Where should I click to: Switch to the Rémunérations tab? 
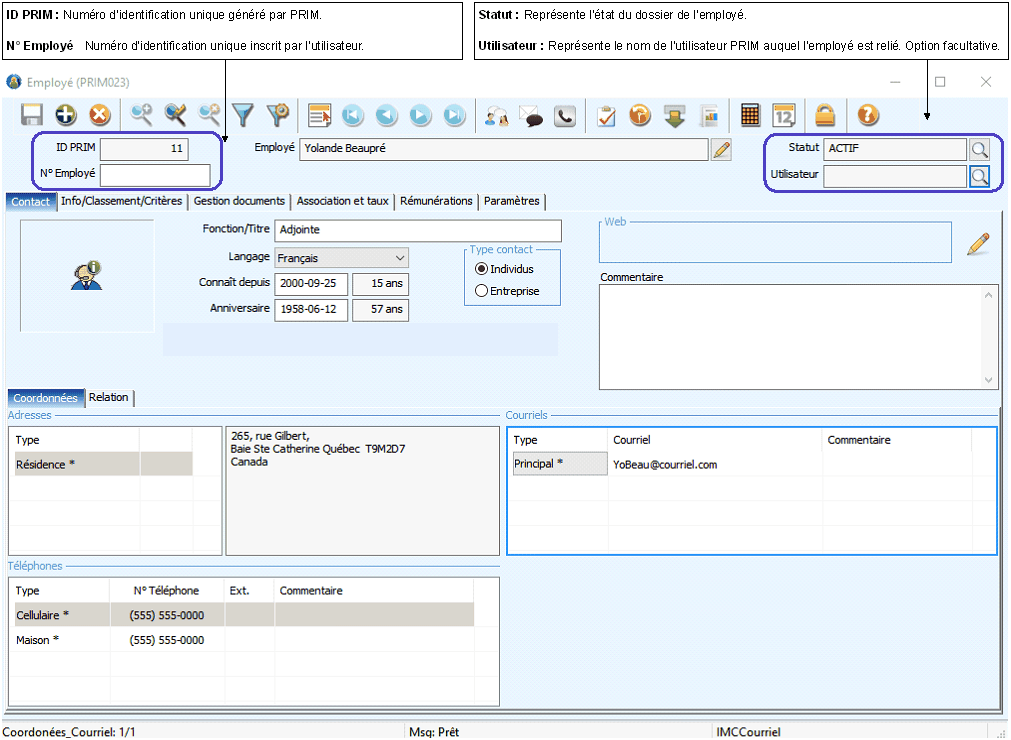point(436,201)
